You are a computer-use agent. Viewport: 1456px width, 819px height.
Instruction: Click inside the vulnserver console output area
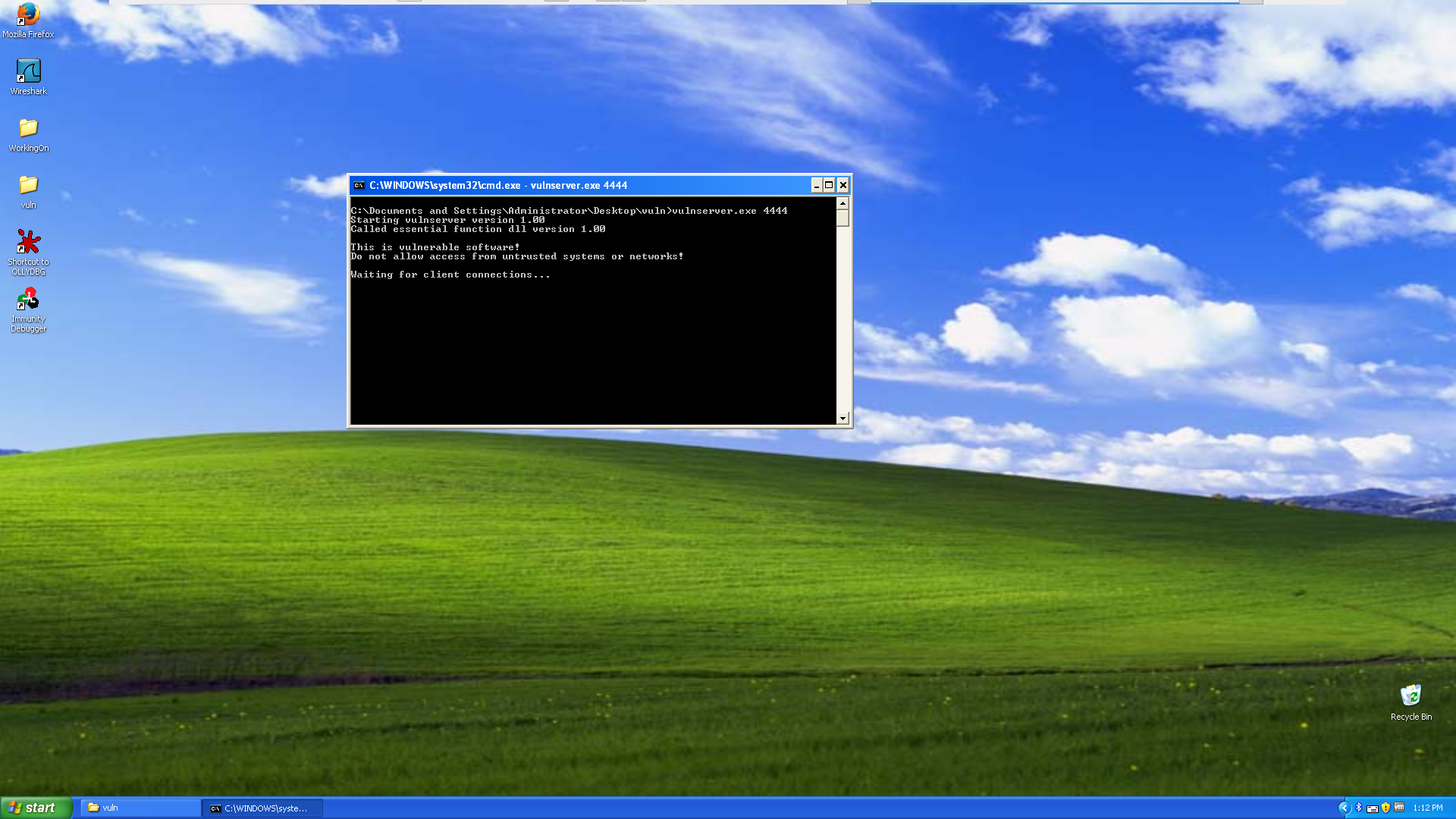(x=591, y=318)
